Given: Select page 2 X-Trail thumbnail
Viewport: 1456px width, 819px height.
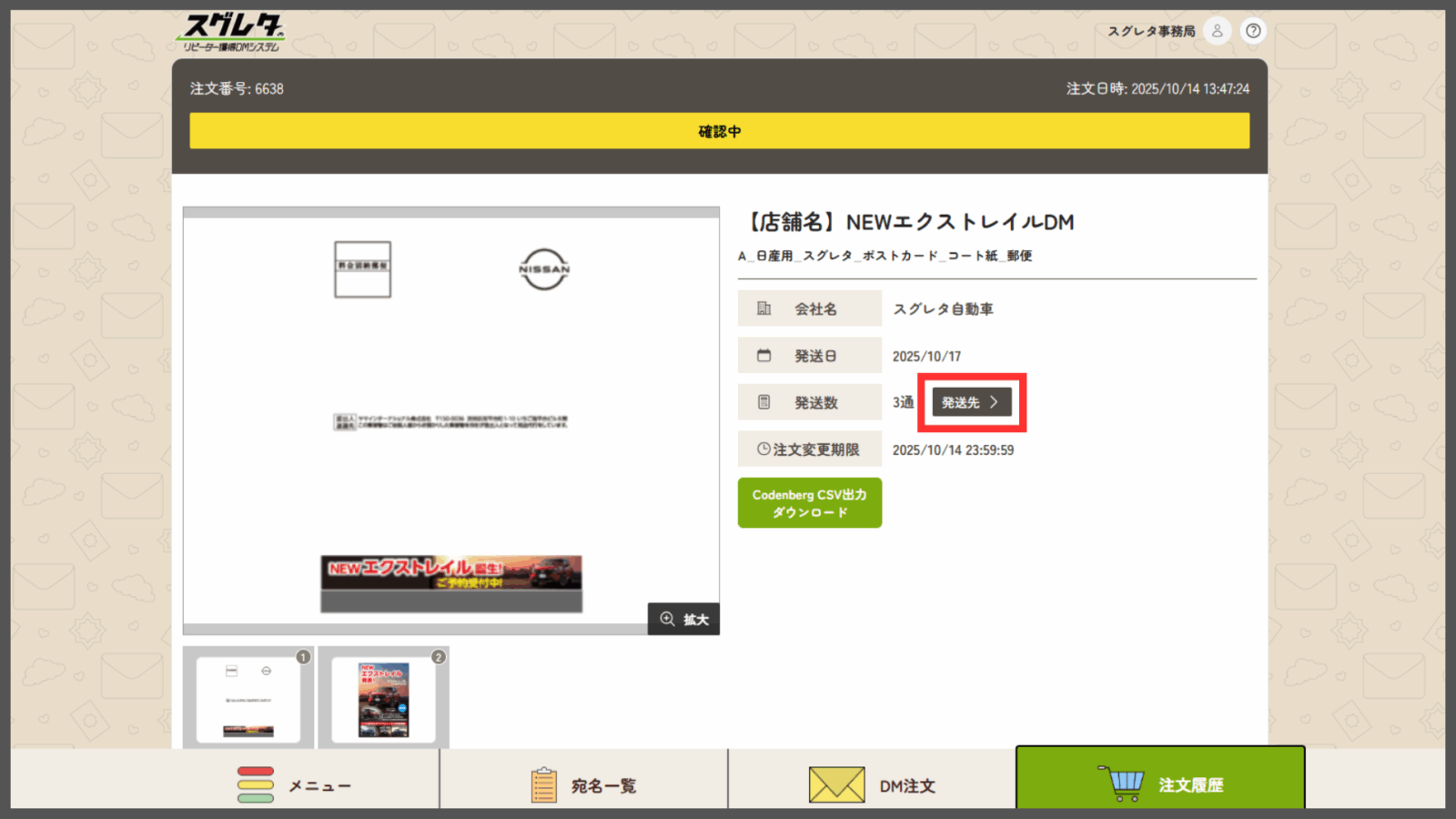Looking at the screenshot, I should click(383, 699).
